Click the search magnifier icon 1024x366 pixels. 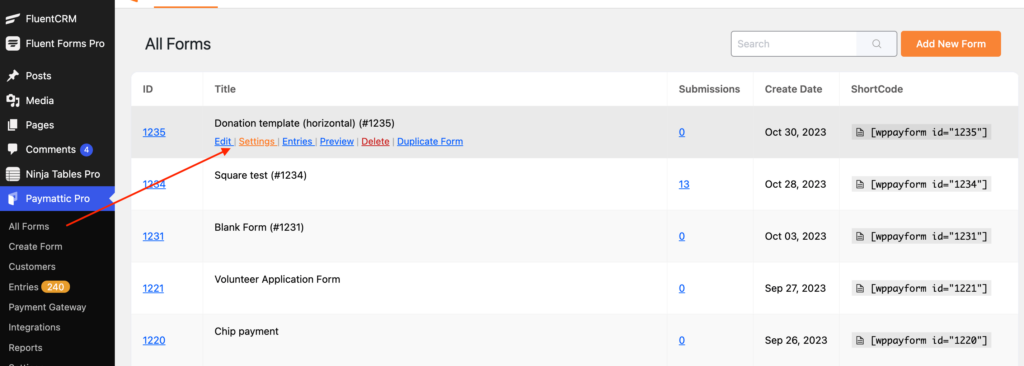(876, 44)
